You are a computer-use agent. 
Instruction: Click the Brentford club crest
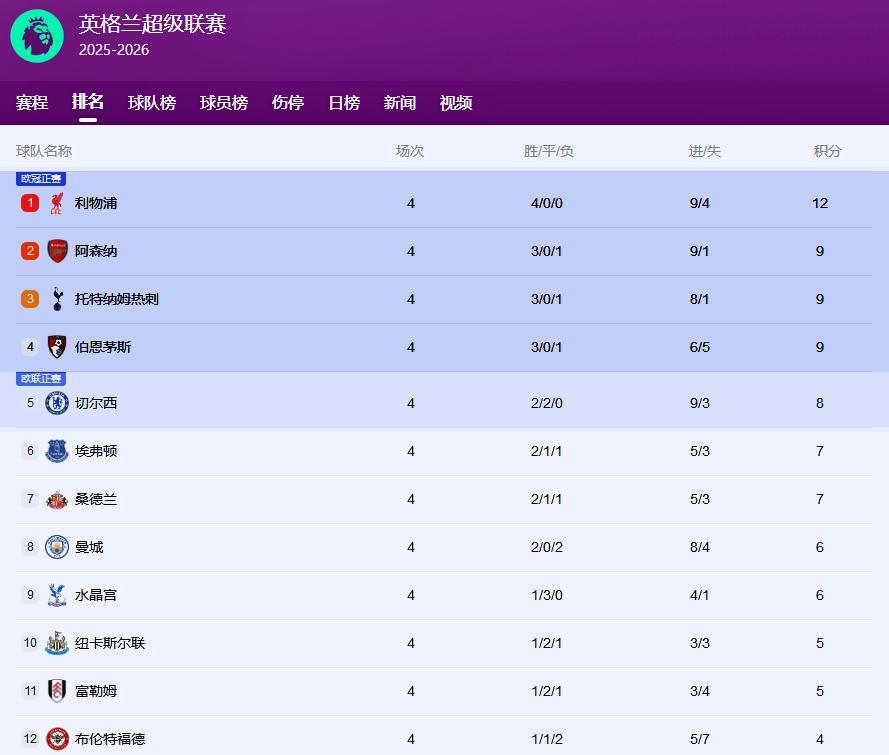(57, 739)
